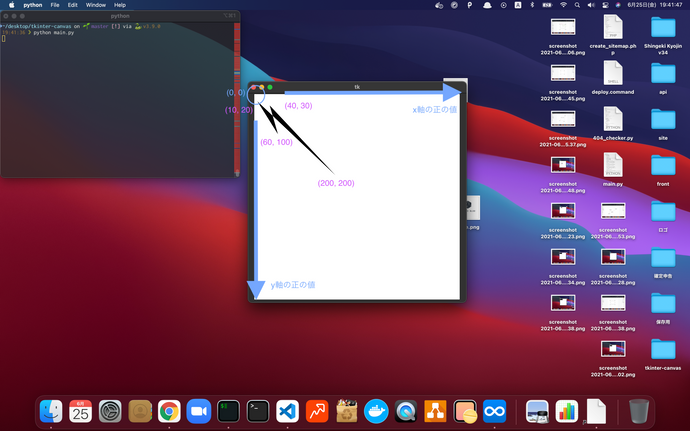Image resolution: width=690 pixels, height=431 pixels.
Task: Activate Siri from the menu bar
Action: [x=618, y=5]
